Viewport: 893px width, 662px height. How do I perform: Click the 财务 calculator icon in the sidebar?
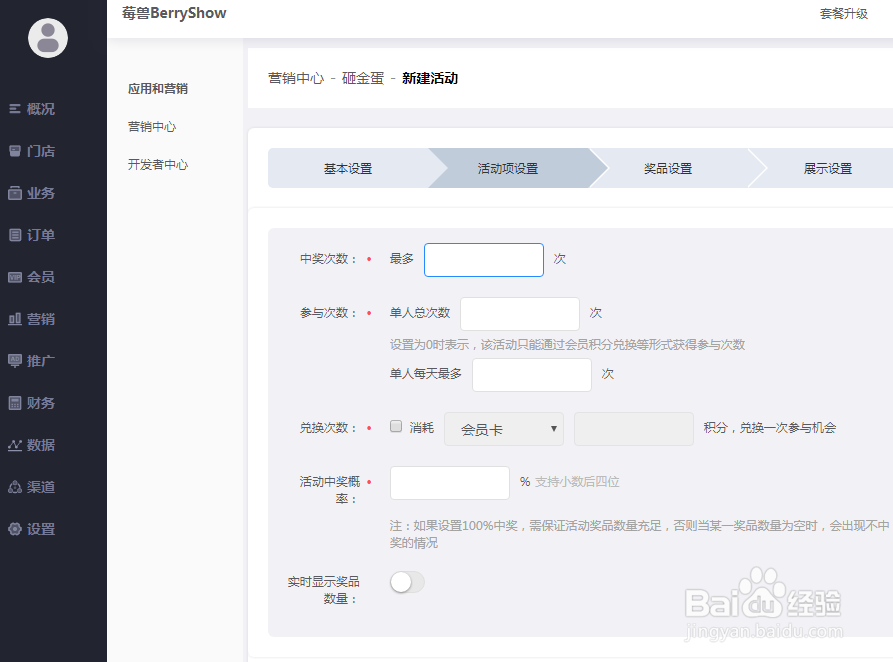15,403
